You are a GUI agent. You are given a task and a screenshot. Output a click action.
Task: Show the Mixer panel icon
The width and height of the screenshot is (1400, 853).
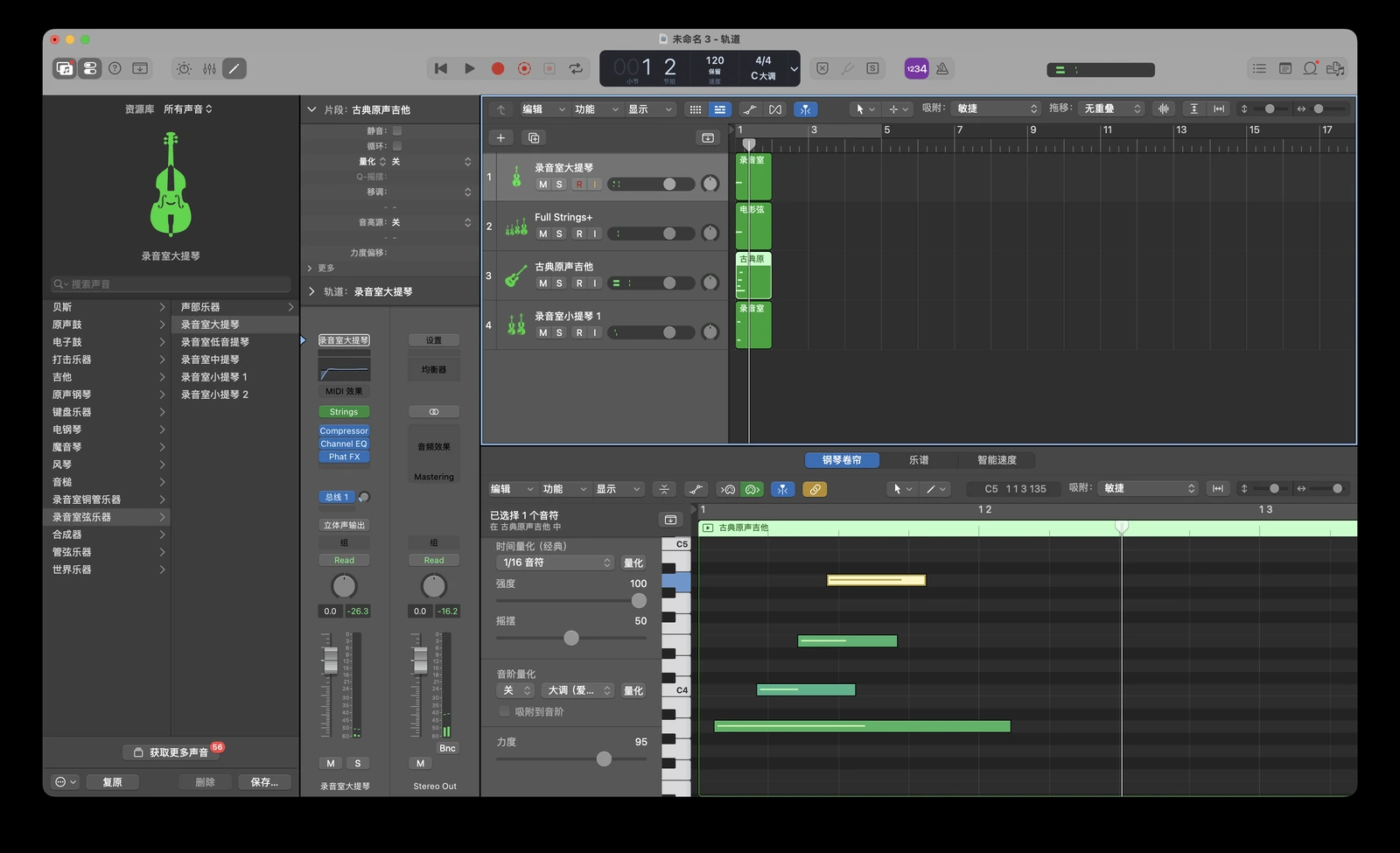pyautogui.click(x=210, y=68)
